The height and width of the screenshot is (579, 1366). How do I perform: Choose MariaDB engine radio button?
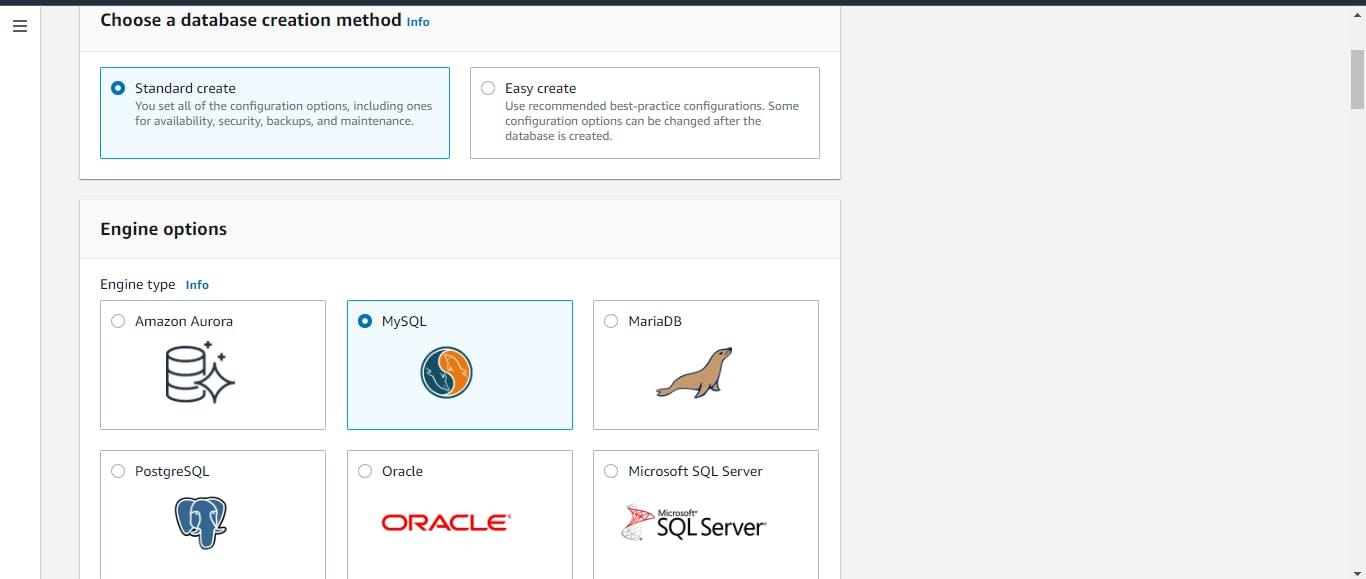[x=611, y=321]
